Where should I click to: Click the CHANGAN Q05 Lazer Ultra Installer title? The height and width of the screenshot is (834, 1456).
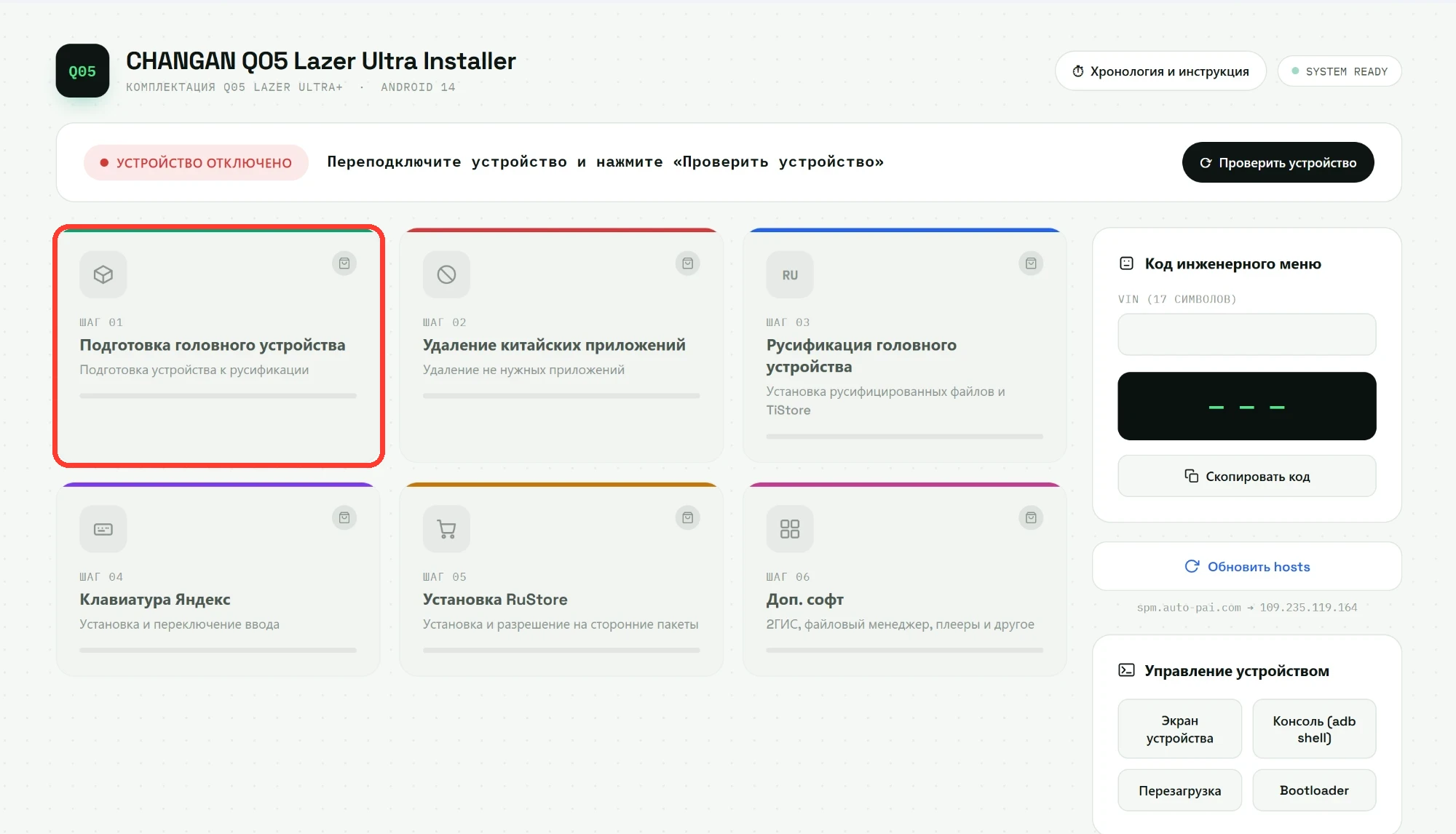coord(321,61)
